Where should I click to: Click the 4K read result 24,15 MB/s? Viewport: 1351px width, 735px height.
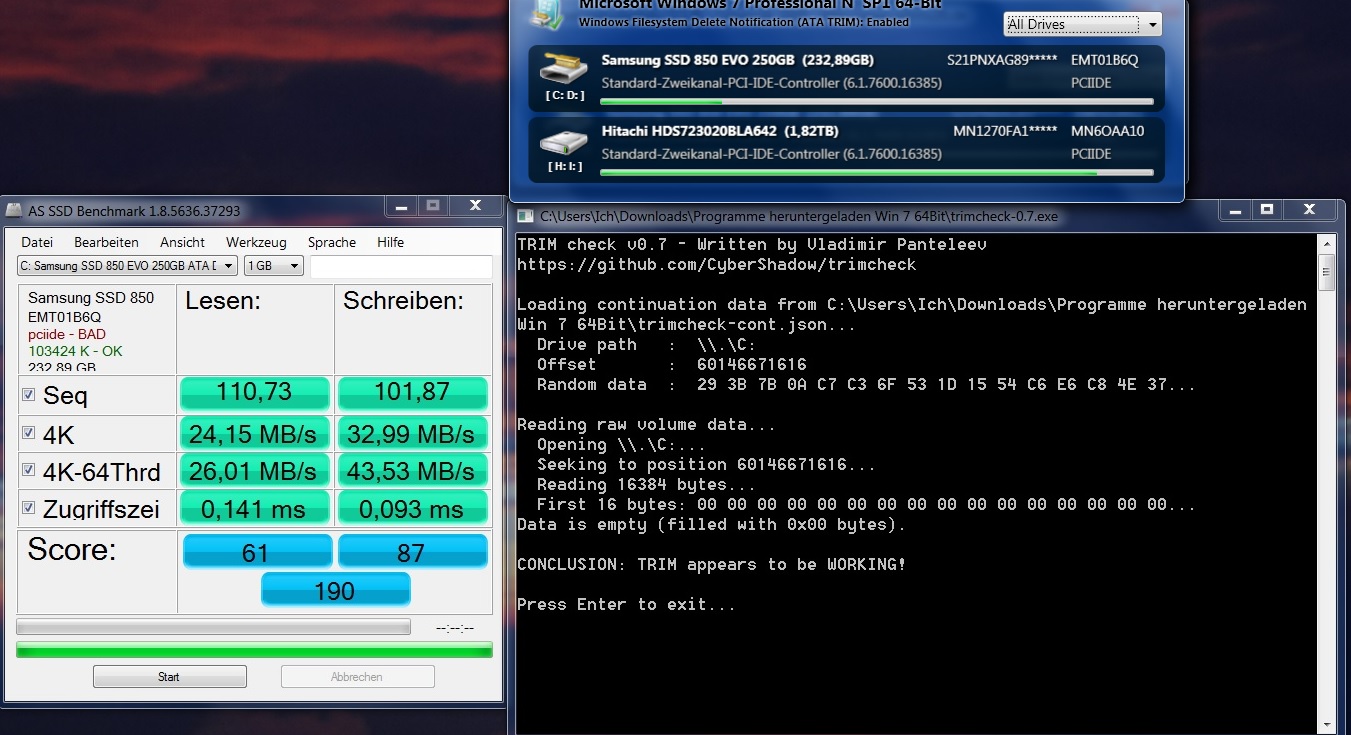(255, 433)
